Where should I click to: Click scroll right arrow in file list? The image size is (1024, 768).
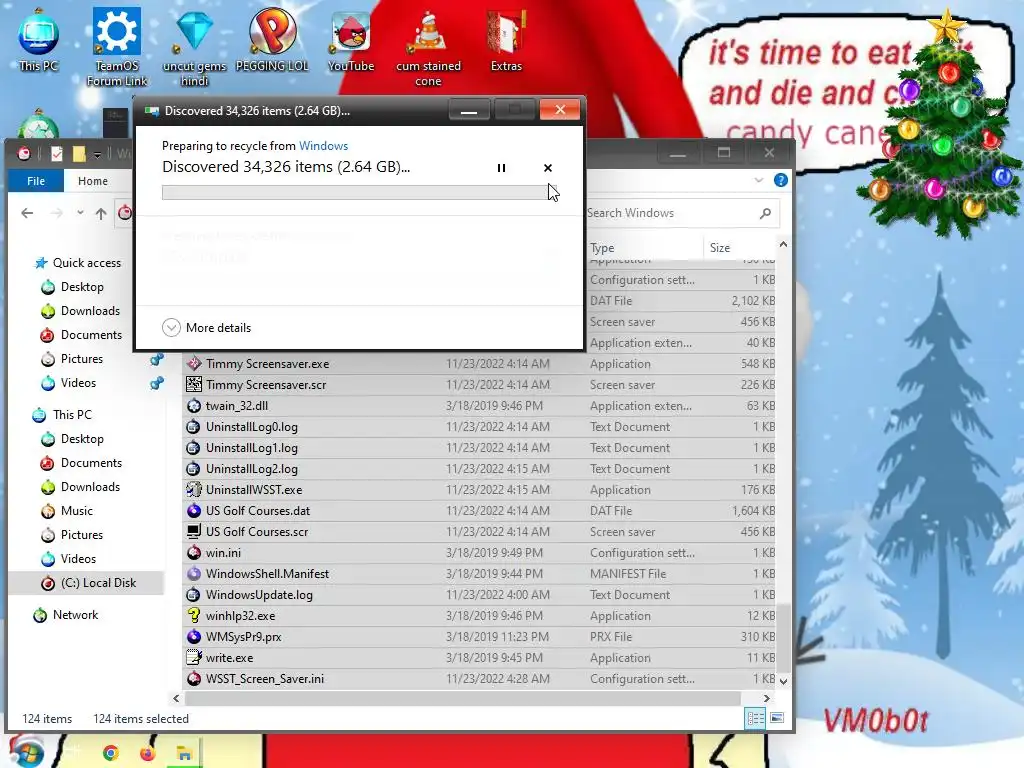tap(767, 699)
